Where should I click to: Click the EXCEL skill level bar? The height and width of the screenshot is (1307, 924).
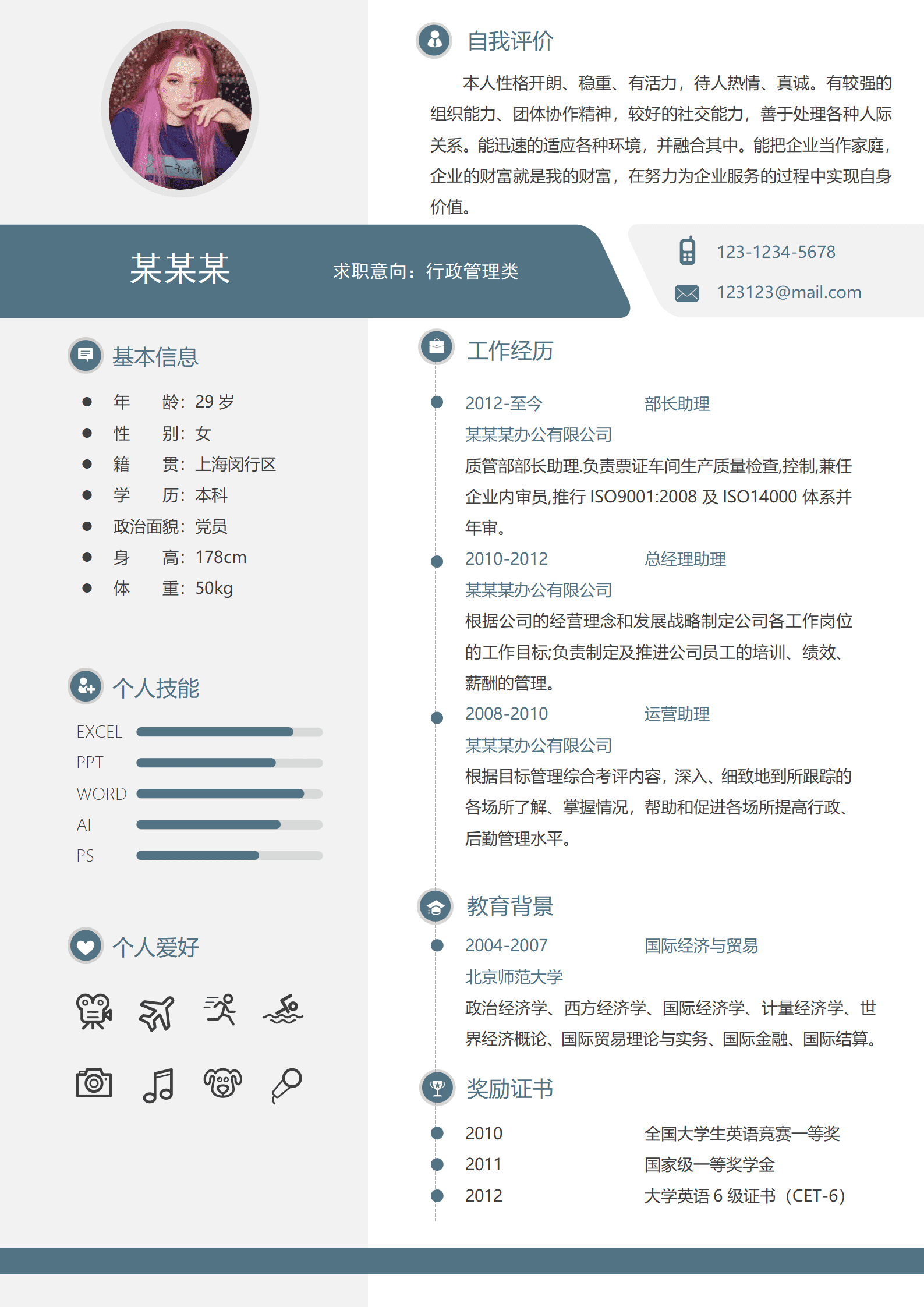(229, 732)
